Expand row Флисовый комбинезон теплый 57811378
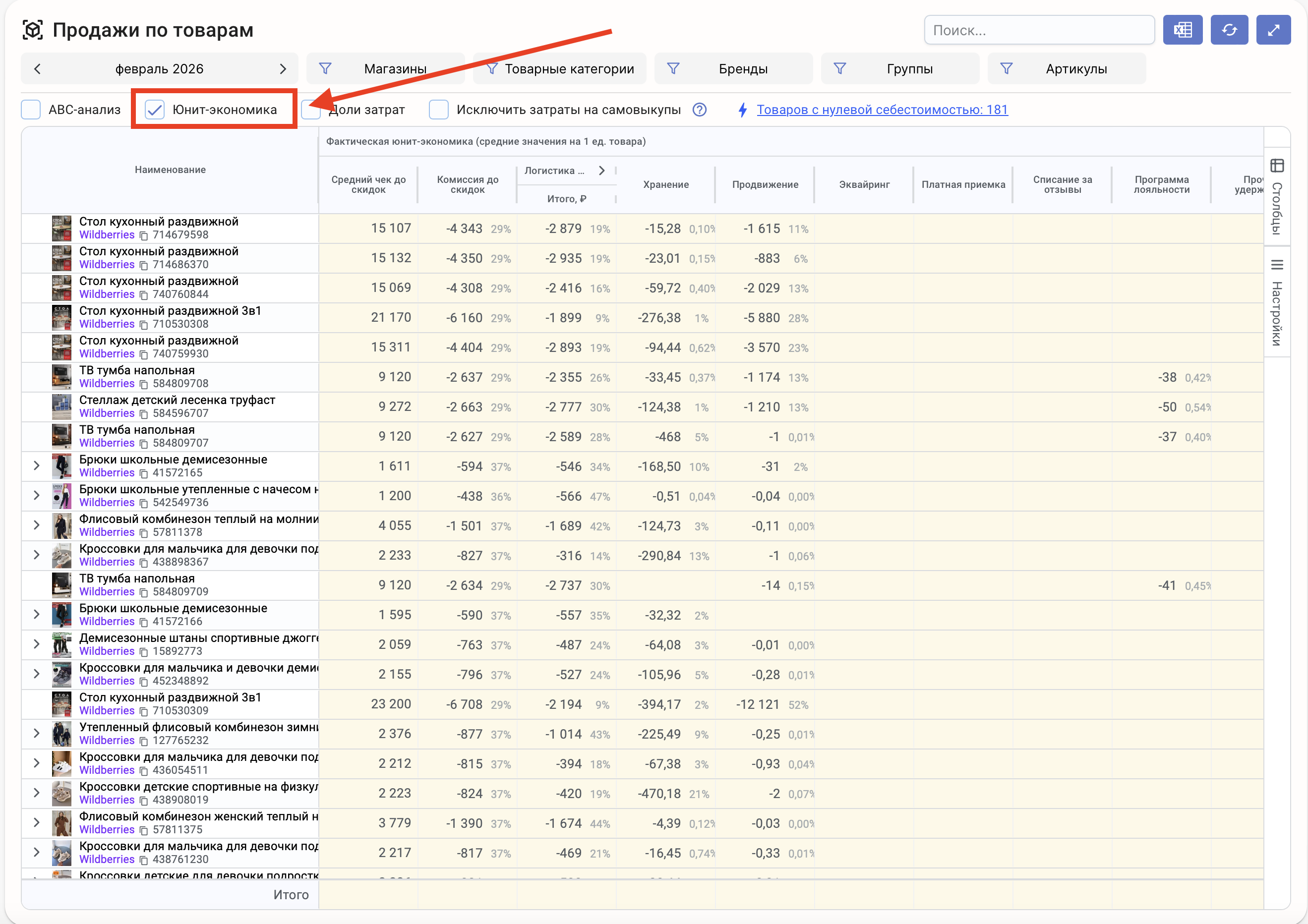Image resolution: width=1308 pixels, height=924 pixels. click(x=37, y=524)
